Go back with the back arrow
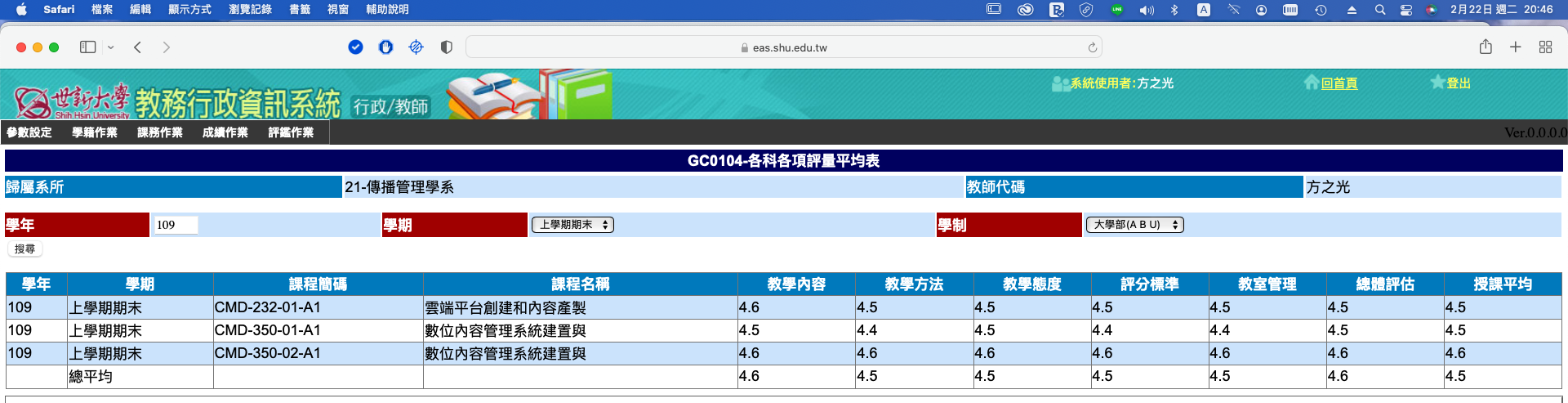The image size is (1568, 403). [137, 47]
